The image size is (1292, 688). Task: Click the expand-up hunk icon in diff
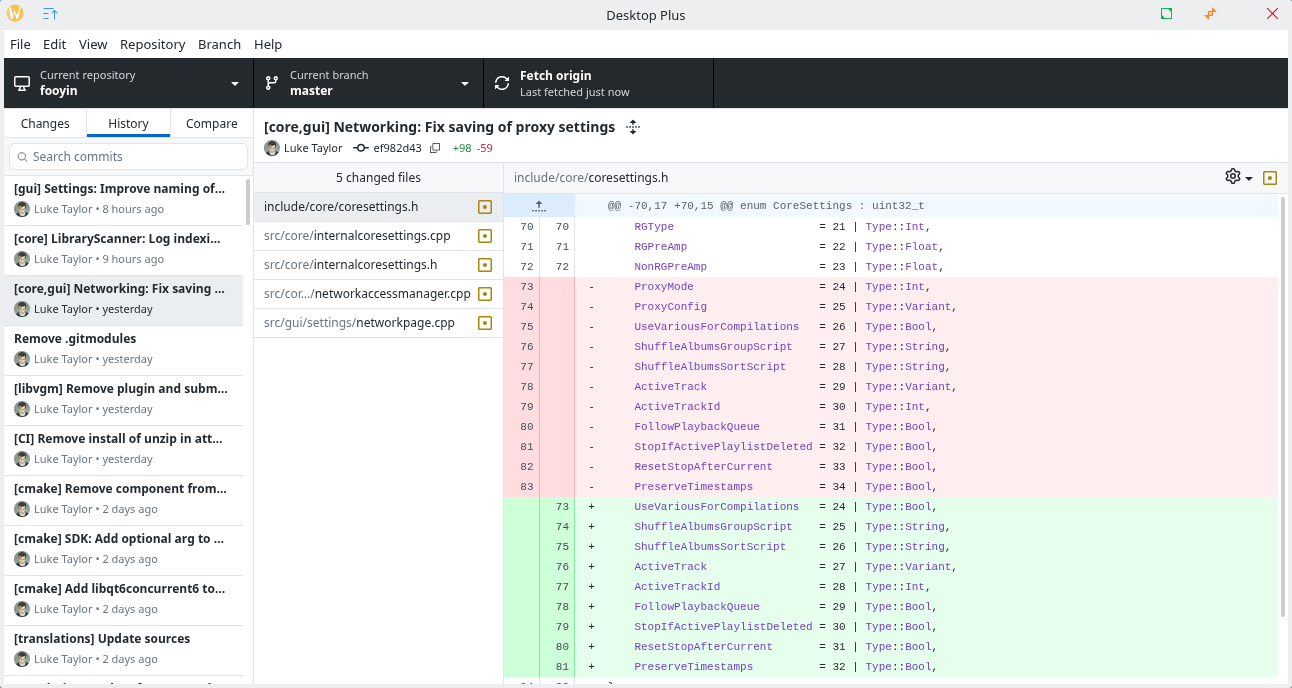click(x=539, y=206)
